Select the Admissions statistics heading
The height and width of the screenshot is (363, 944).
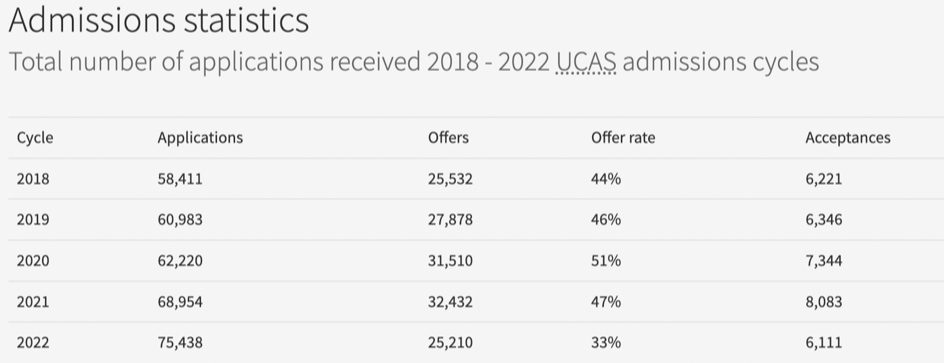159,19
